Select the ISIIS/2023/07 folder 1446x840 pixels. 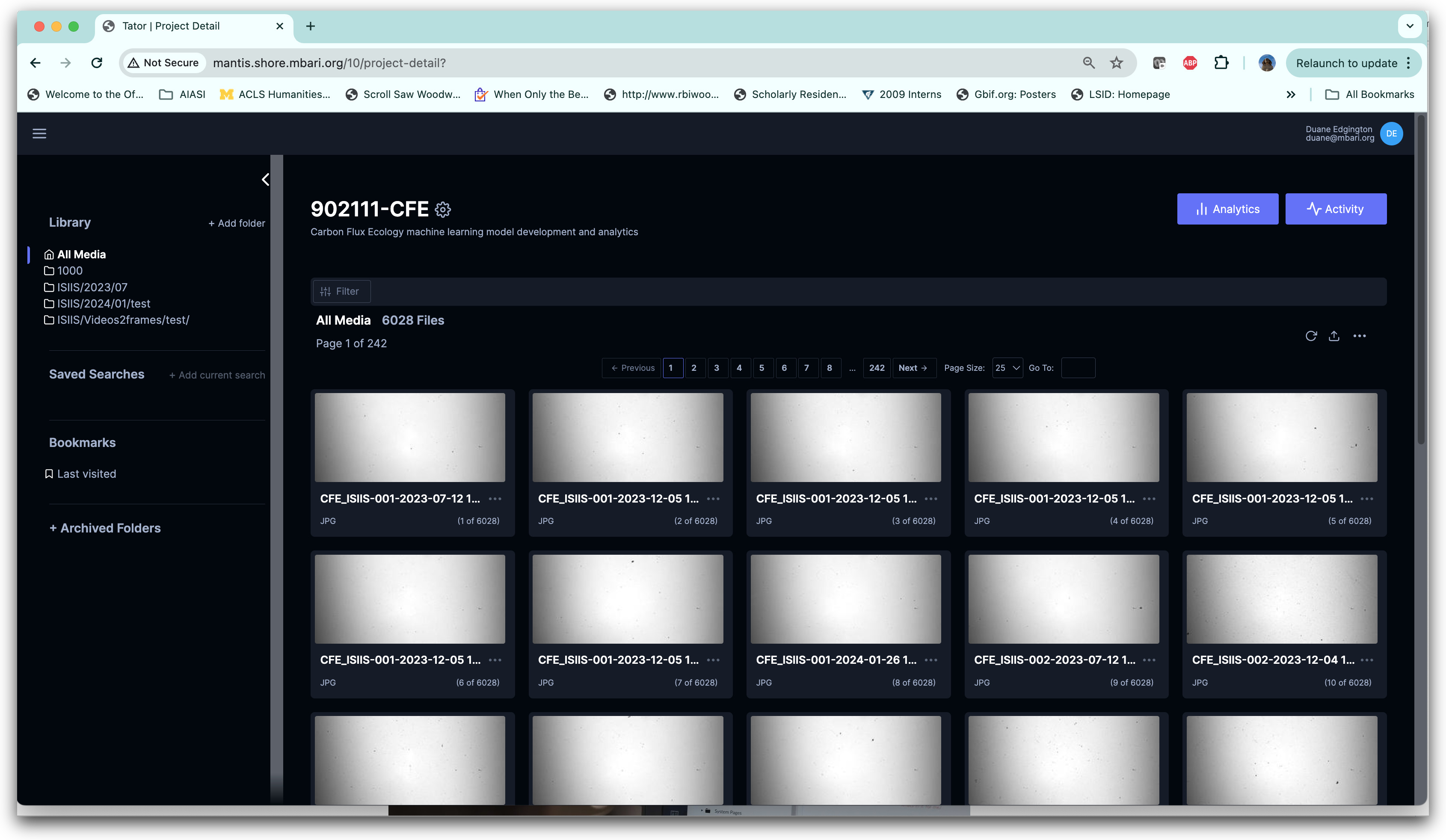point(92,287)
